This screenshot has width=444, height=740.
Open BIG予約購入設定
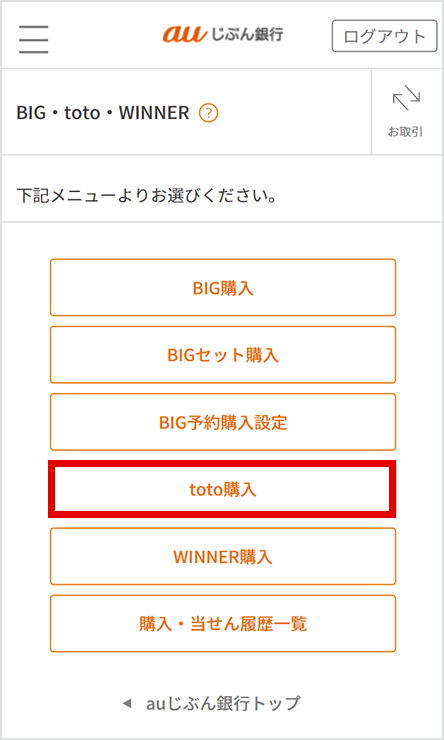tap(223, 422)
